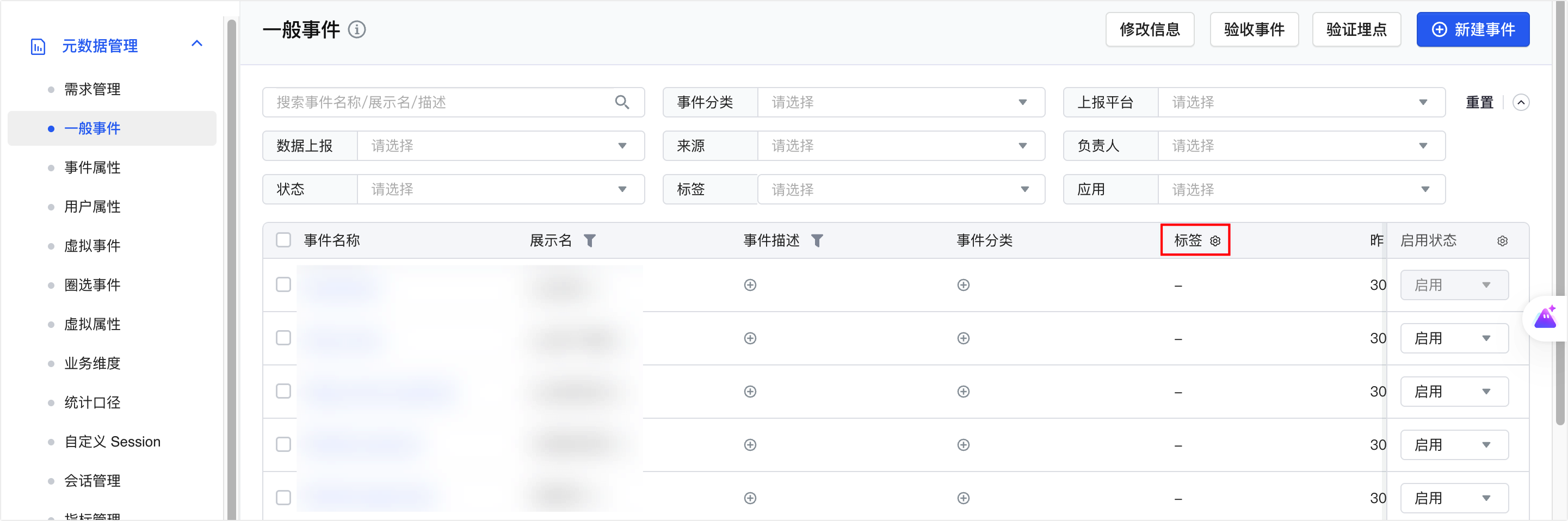Screen dimensions: 1568x521
Task: Open the purple AI assistant icon
Action: pos(1545,318)
